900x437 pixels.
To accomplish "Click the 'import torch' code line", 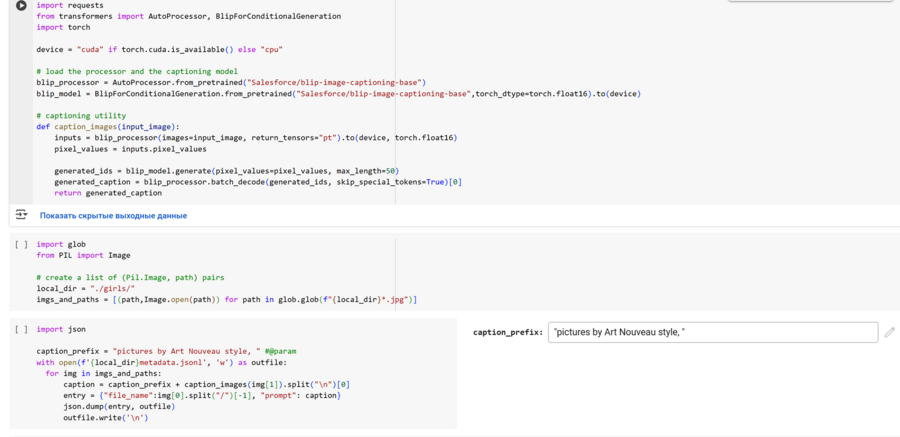I will point(63,27).
